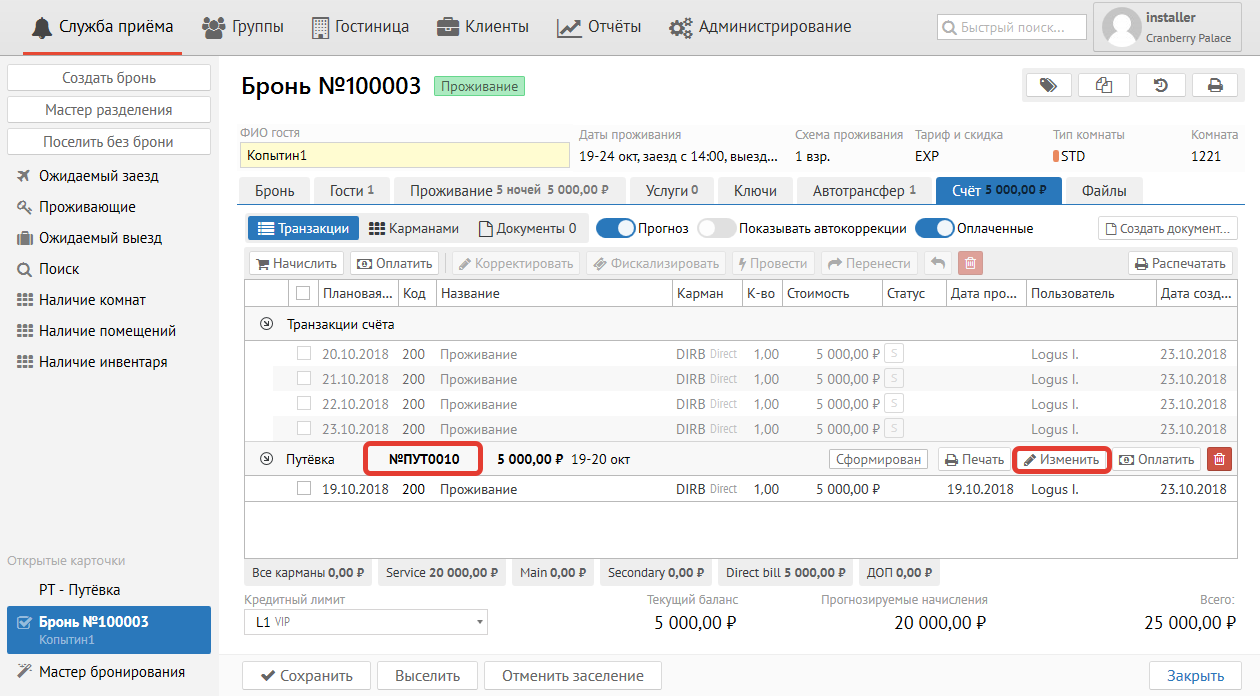Viewport: 1260px width, 696px height.
Task: Open Кредитный лимит dropdown
Action: coord(366,622)
